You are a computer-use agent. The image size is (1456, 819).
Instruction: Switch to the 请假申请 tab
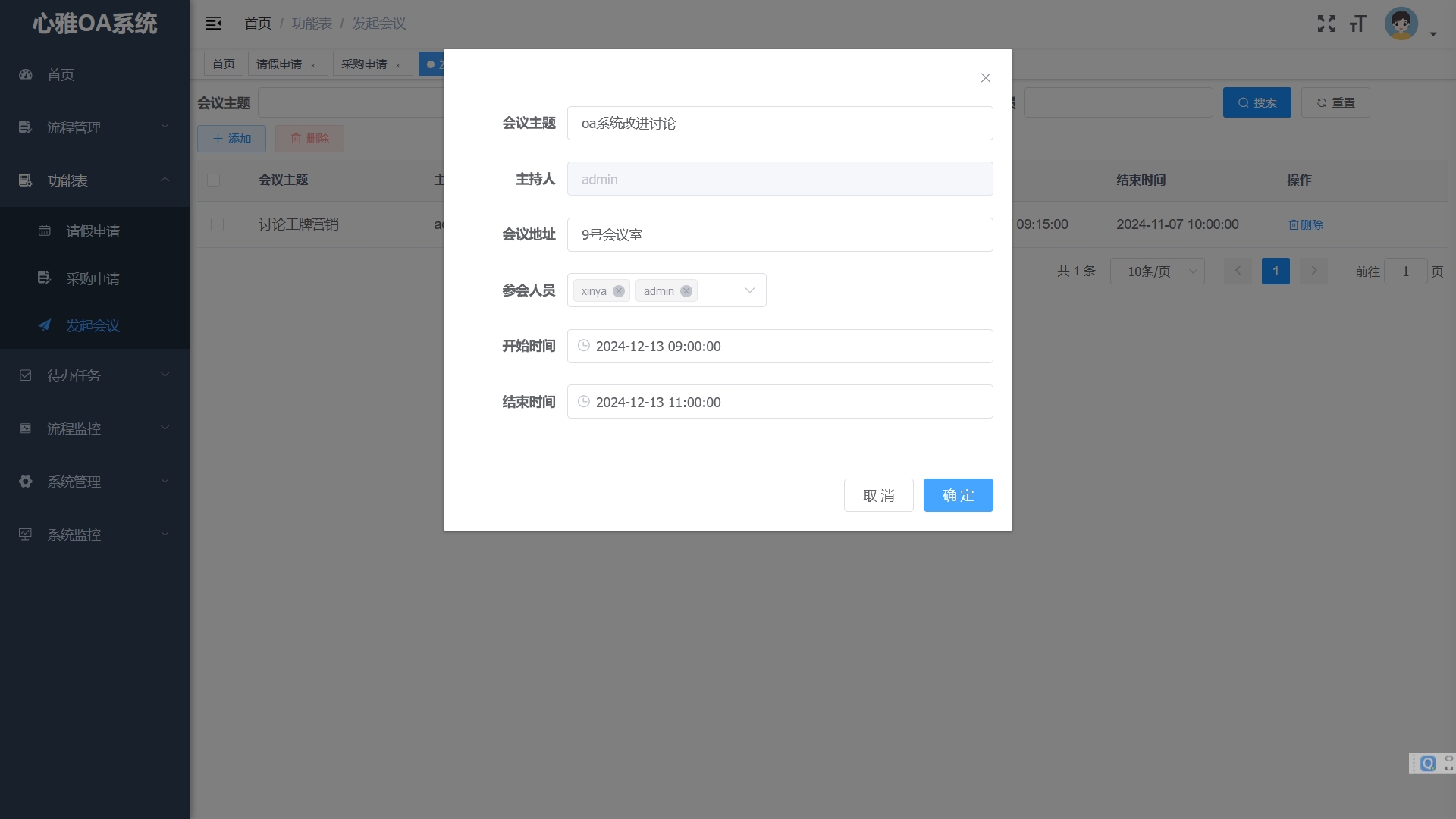click(279, 64)
